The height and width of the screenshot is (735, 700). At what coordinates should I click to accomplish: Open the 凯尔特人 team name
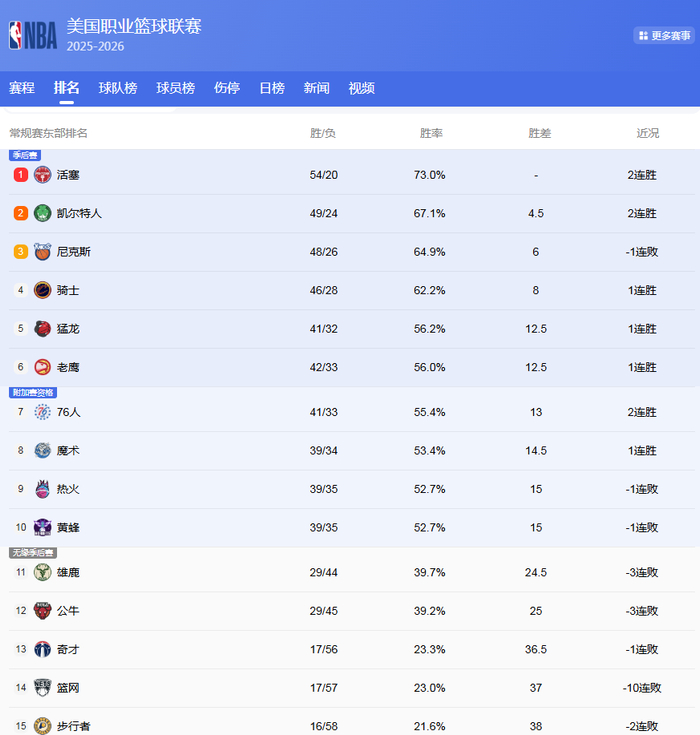(x=79, y=213)
